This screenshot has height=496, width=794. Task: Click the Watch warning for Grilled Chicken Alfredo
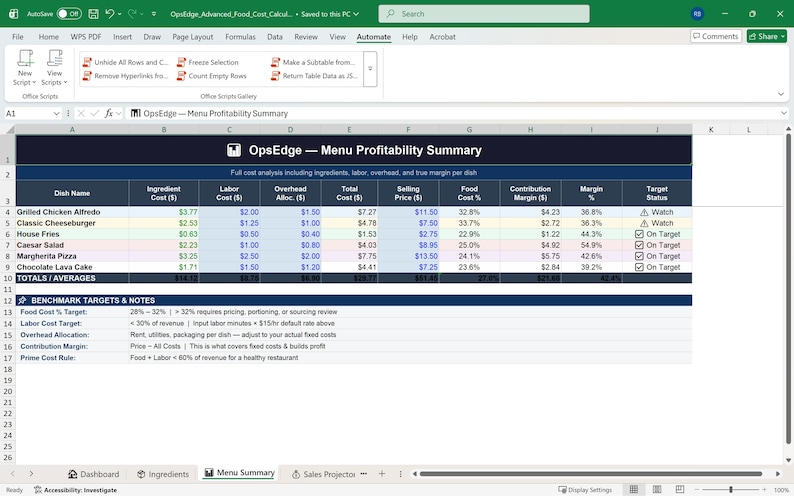[x=657, y=212]
